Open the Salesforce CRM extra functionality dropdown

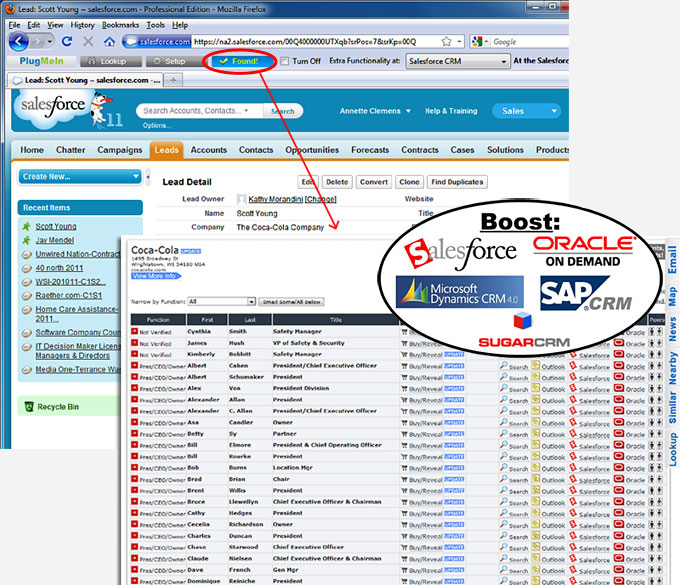click(x=457, y=61)
